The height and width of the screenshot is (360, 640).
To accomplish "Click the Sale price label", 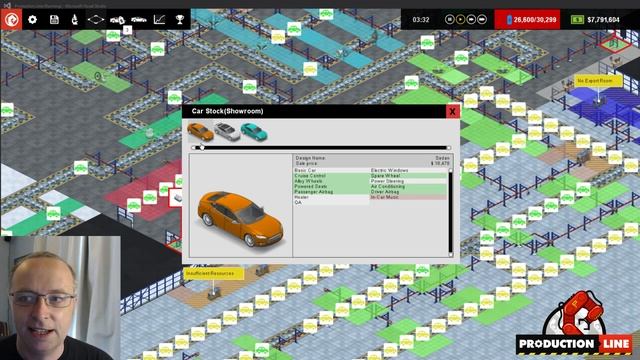I will [x=306, y=163].
